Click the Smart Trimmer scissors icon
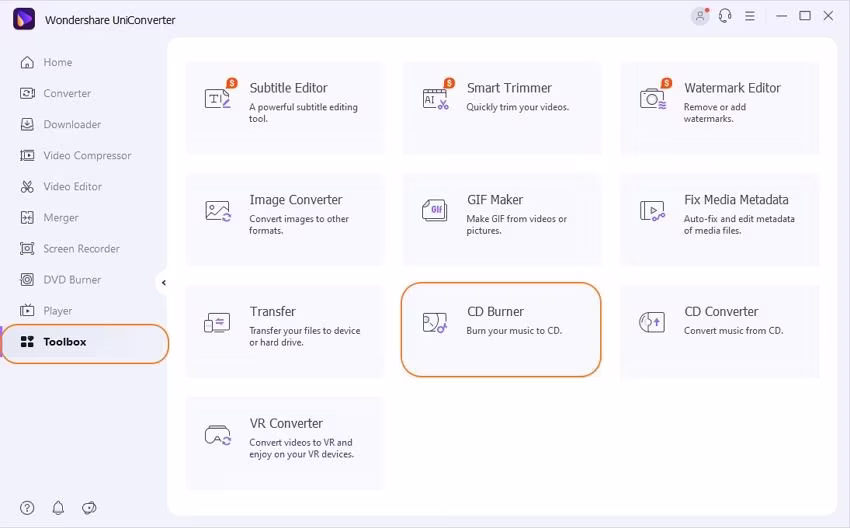The width and height of the screenshot is (850, 528). click(435, 97)
